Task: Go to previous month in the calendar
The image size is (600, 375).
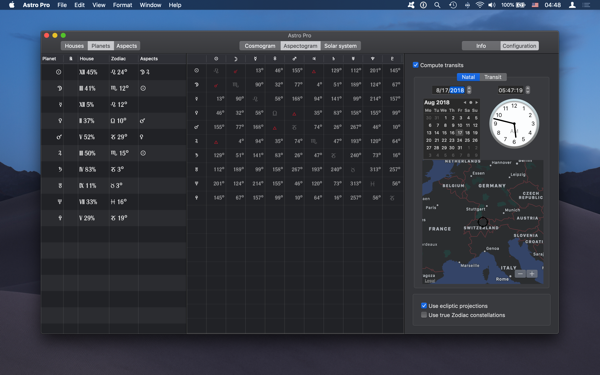Action: pos(465,103)
